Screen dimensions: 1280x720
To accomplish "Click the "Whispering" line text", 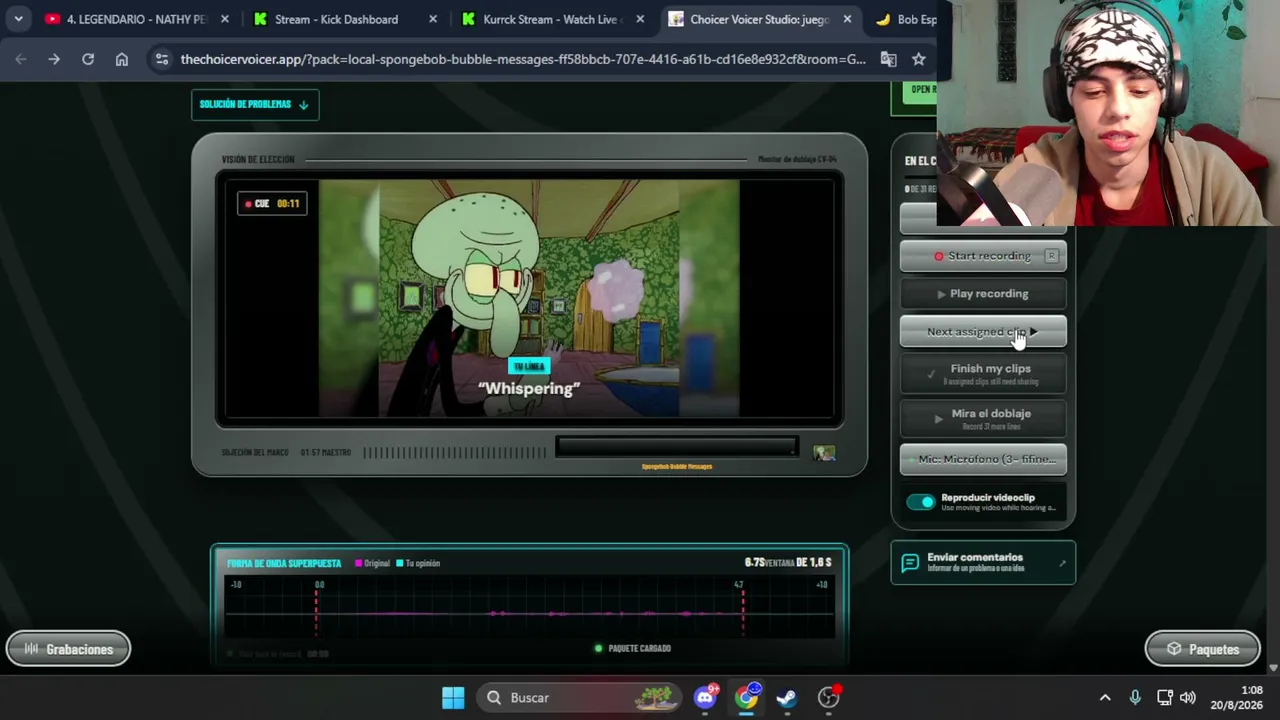I will [x=529, y=388].
